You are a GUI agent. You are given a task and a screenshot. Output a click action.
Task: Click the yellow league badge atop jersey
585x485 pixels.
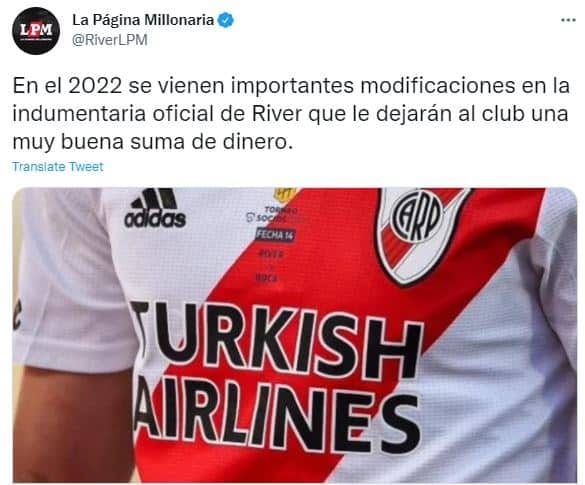(x=285, y=194)
